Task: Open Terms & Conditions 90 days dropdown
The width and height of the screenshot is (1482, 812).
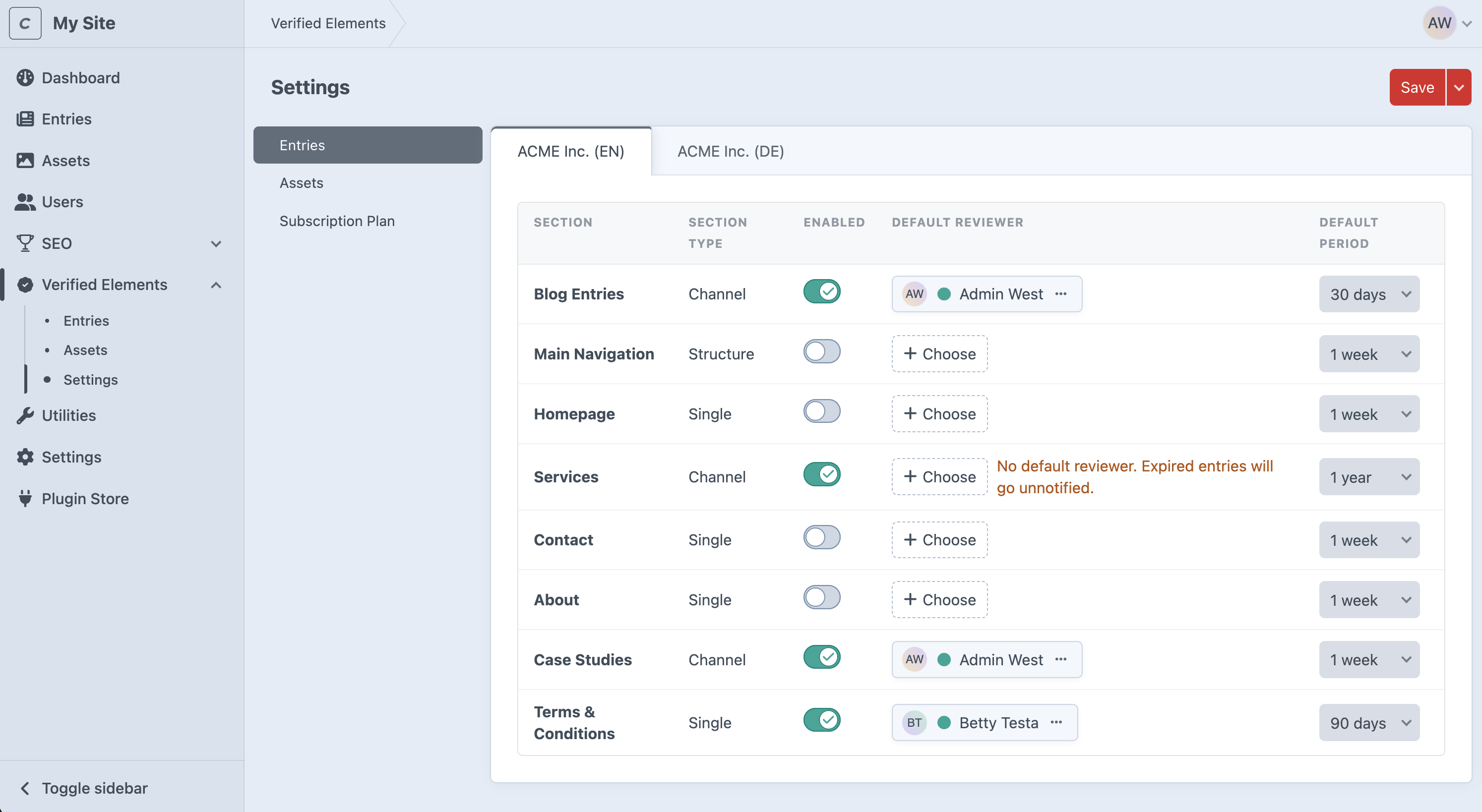Action: click(1369, 722)
